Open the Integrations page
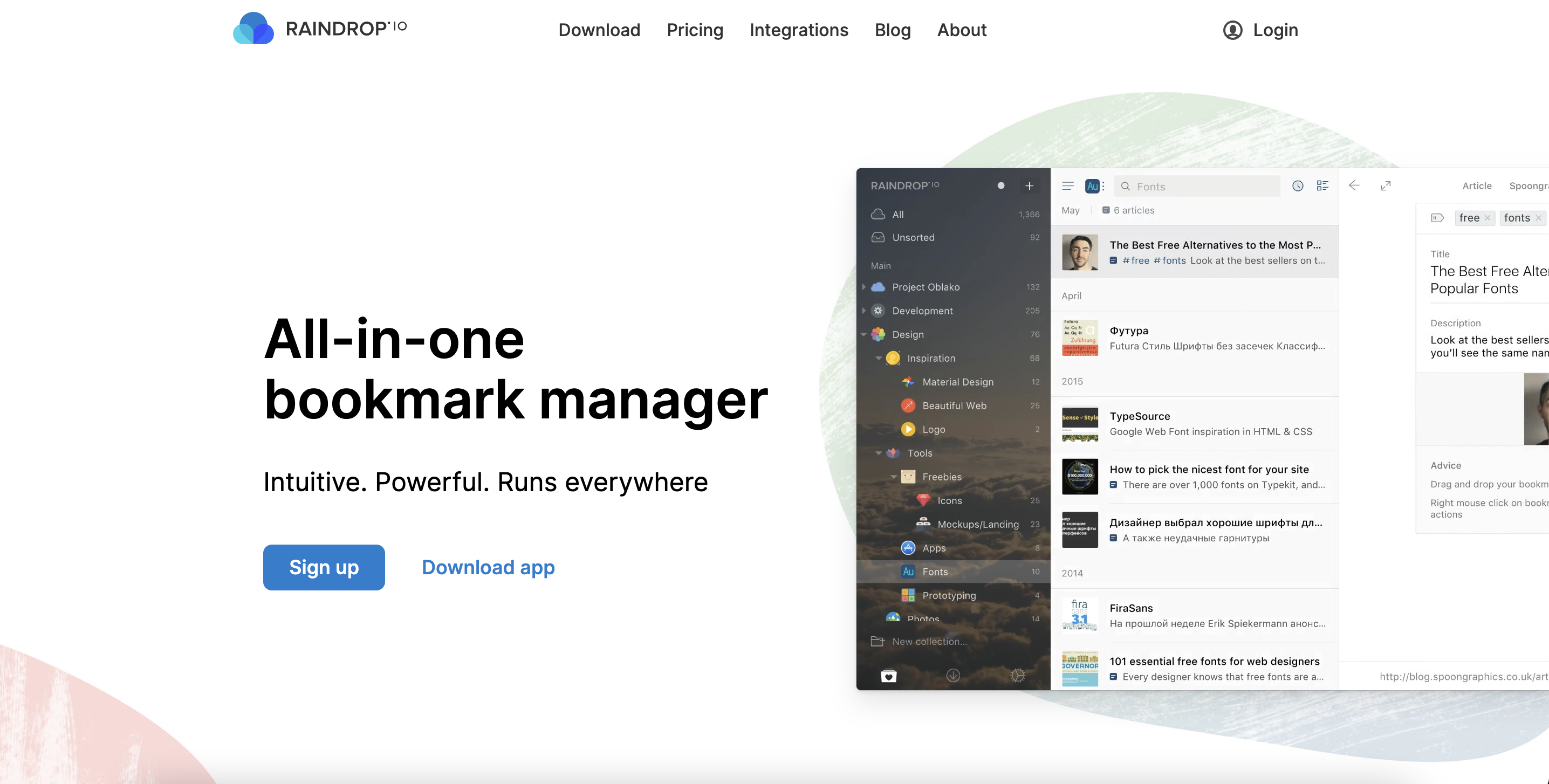The height and width of the screenshot is (784, 1549). point(799,30)
